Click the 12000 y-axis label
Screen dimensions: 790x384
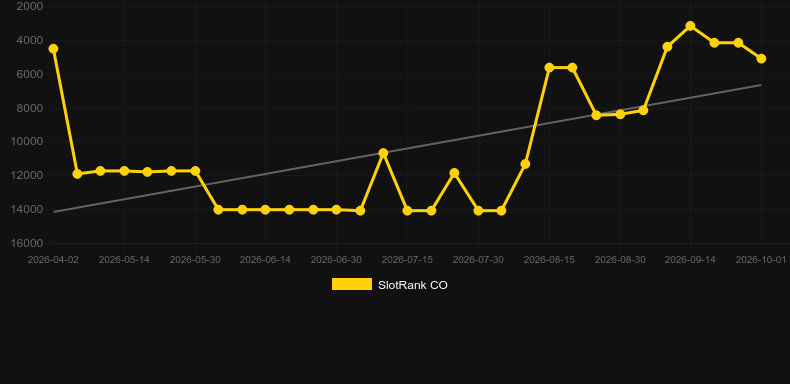27,175
